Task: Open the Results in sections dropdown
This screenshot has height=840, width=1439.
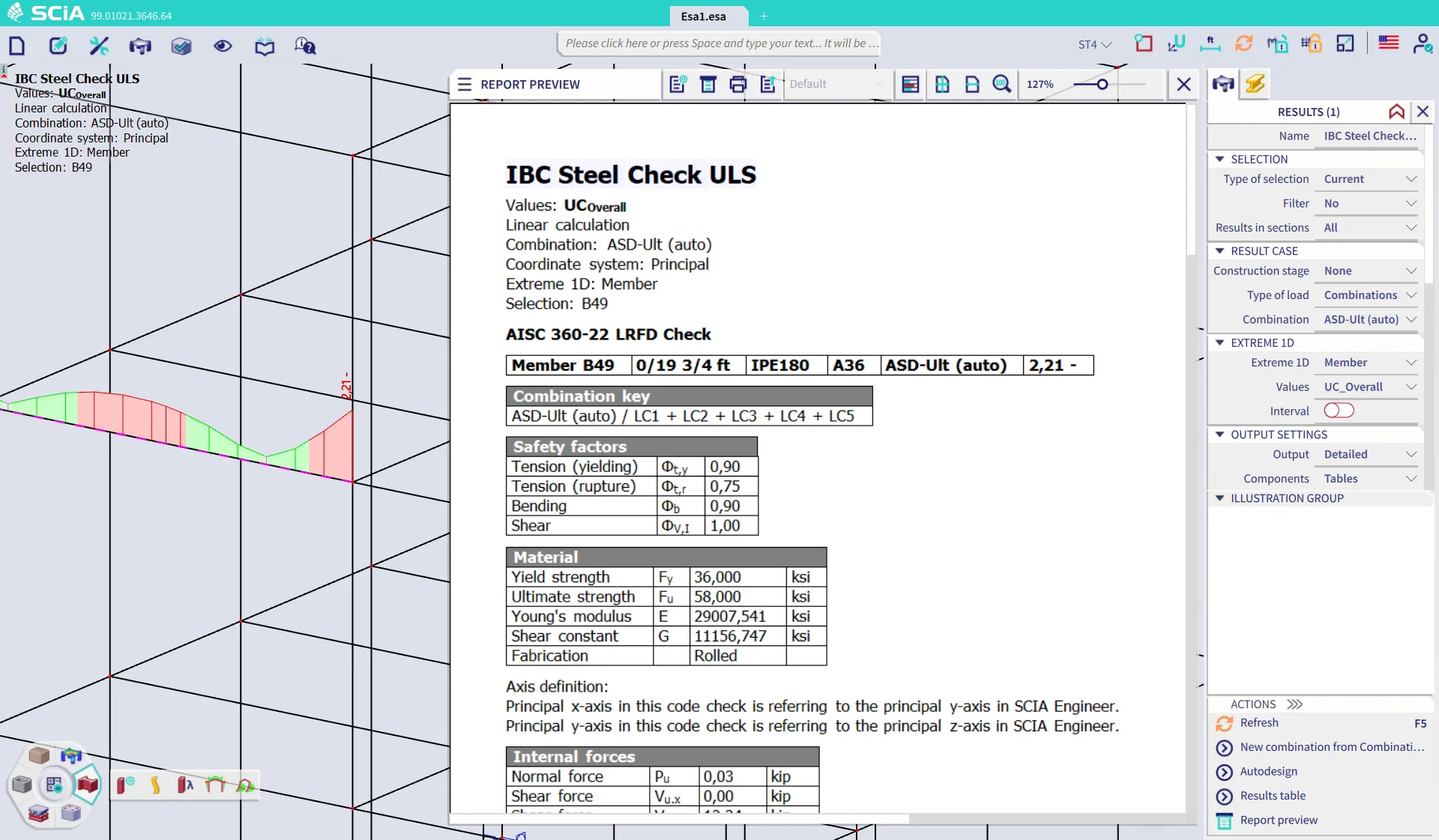Action: coord(1369,227)
